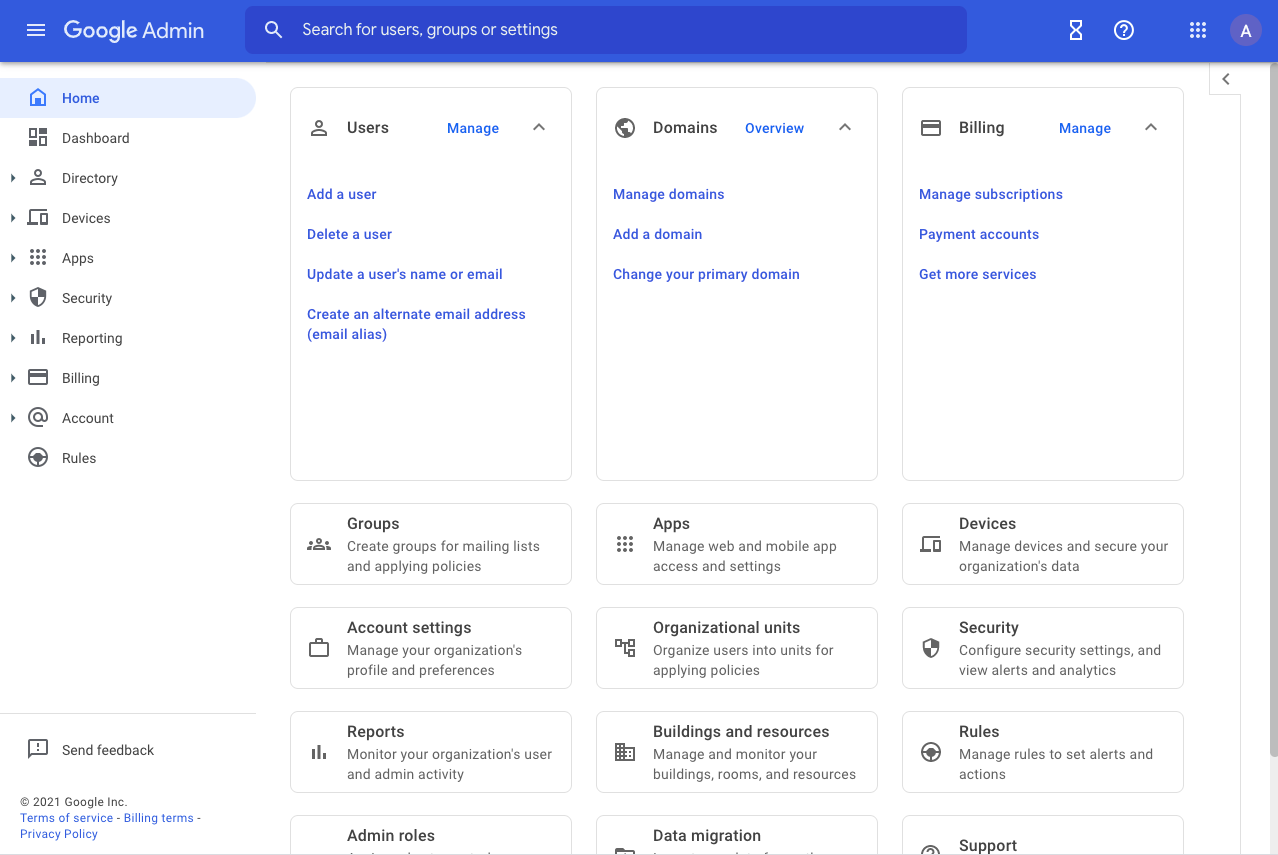The height and width of the screenshot is (855, 1278).
Task: Select Dashboard in the sidebar
Action: pyautogui.click(x=128, y=138)
